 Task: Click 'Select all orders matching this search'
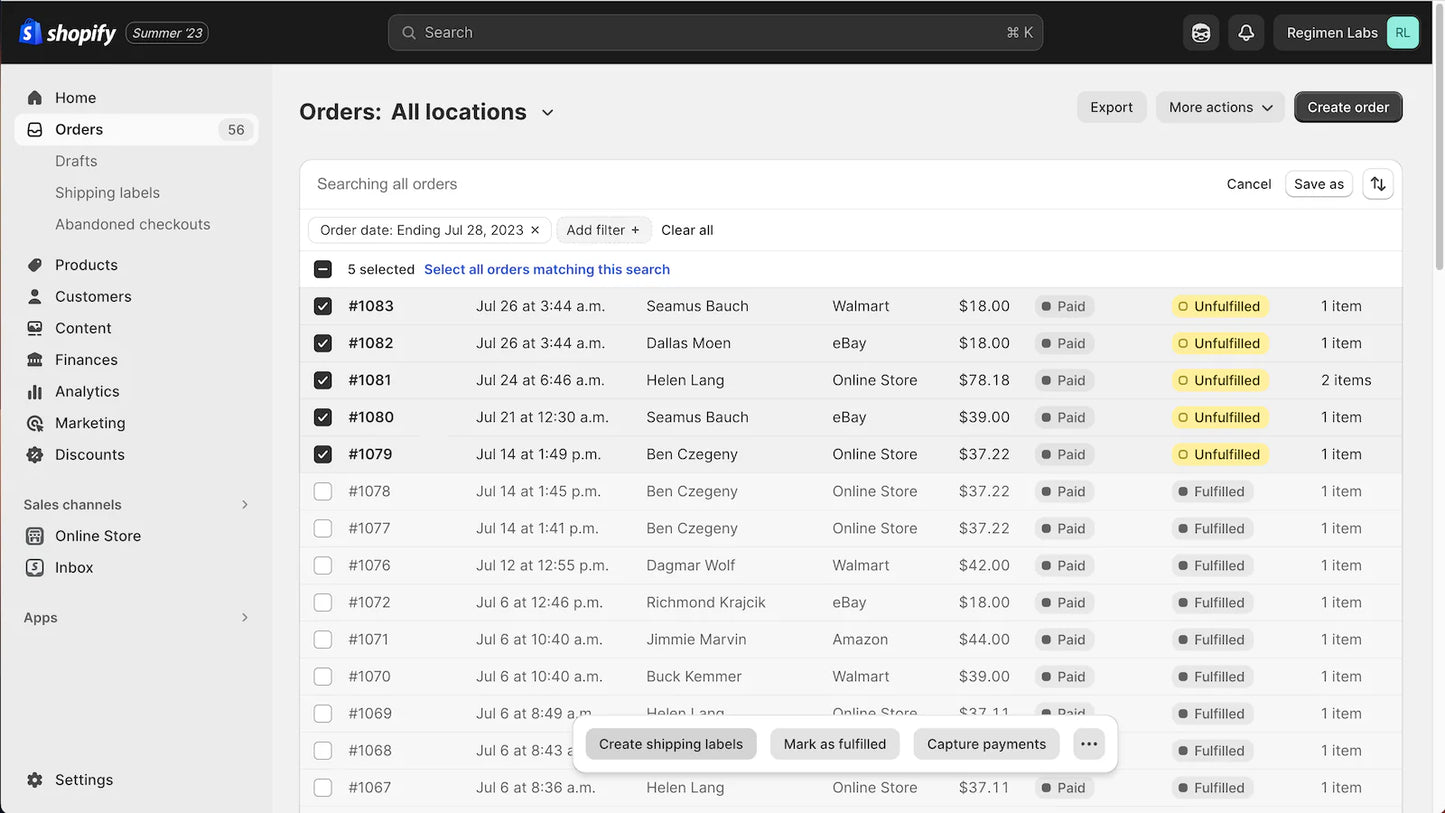(546, 269)
